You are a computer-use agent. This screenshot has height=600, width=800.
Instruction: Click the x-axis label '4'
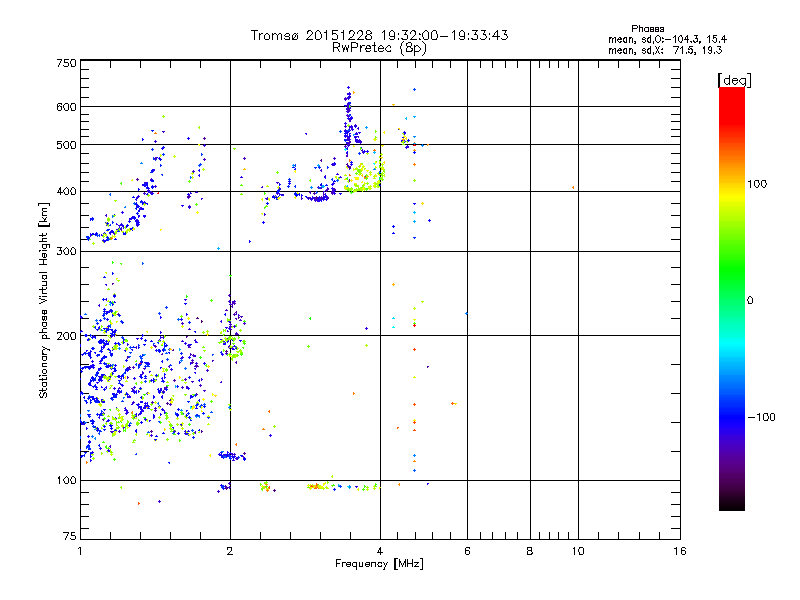click(x=380, y=551)
